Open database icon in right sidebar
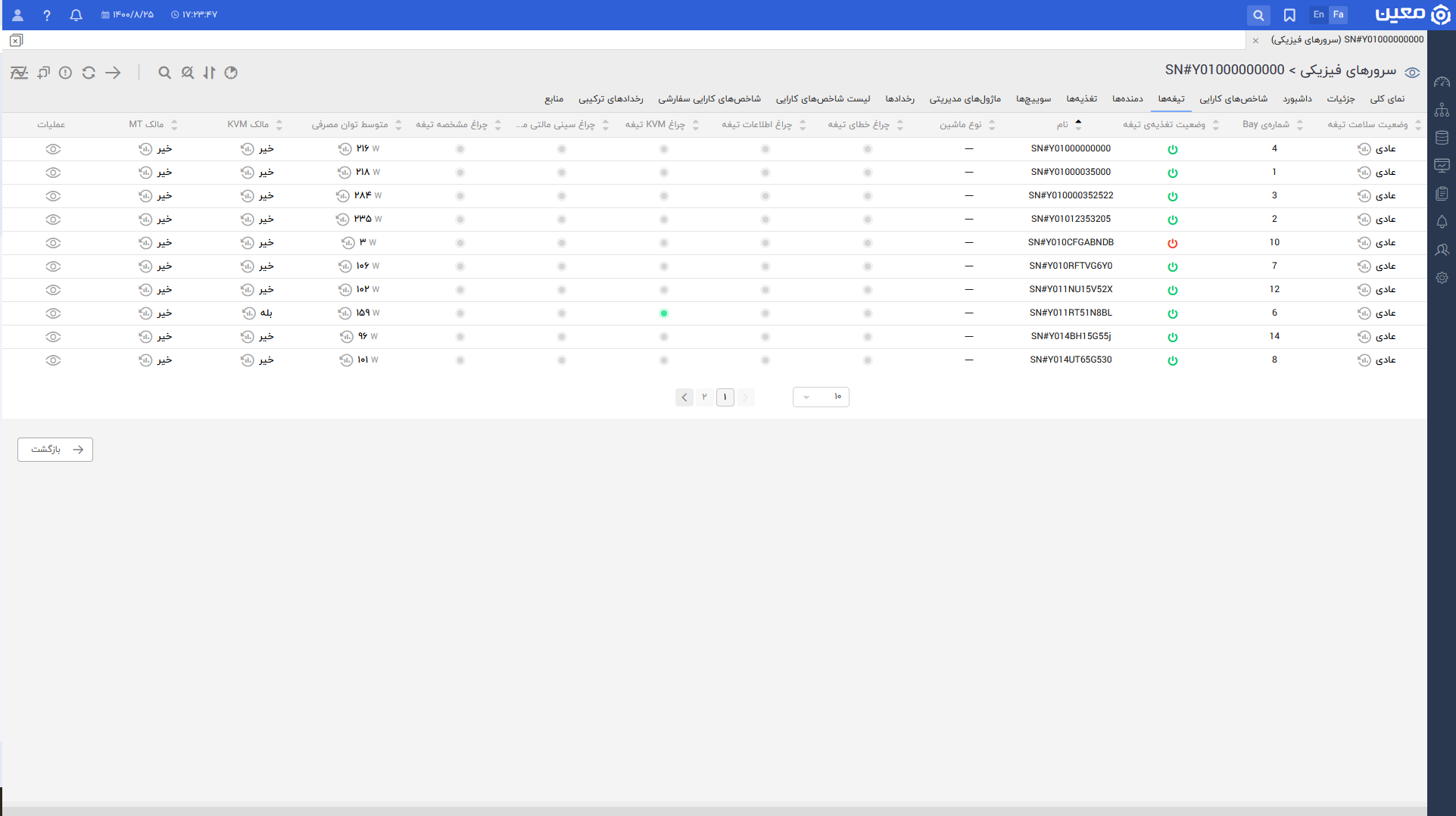The width and height of the screenshot is (1456, 816). [1442, 138]
